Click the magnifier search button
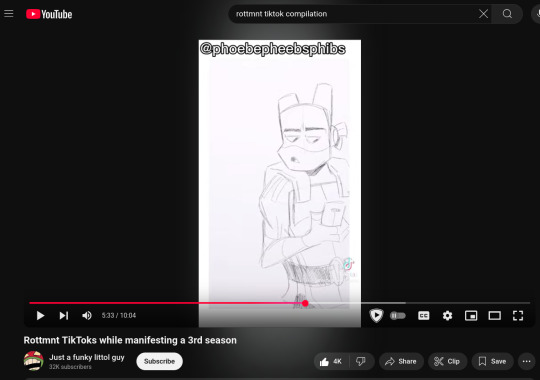540x380 pixels. pos(507,14)
